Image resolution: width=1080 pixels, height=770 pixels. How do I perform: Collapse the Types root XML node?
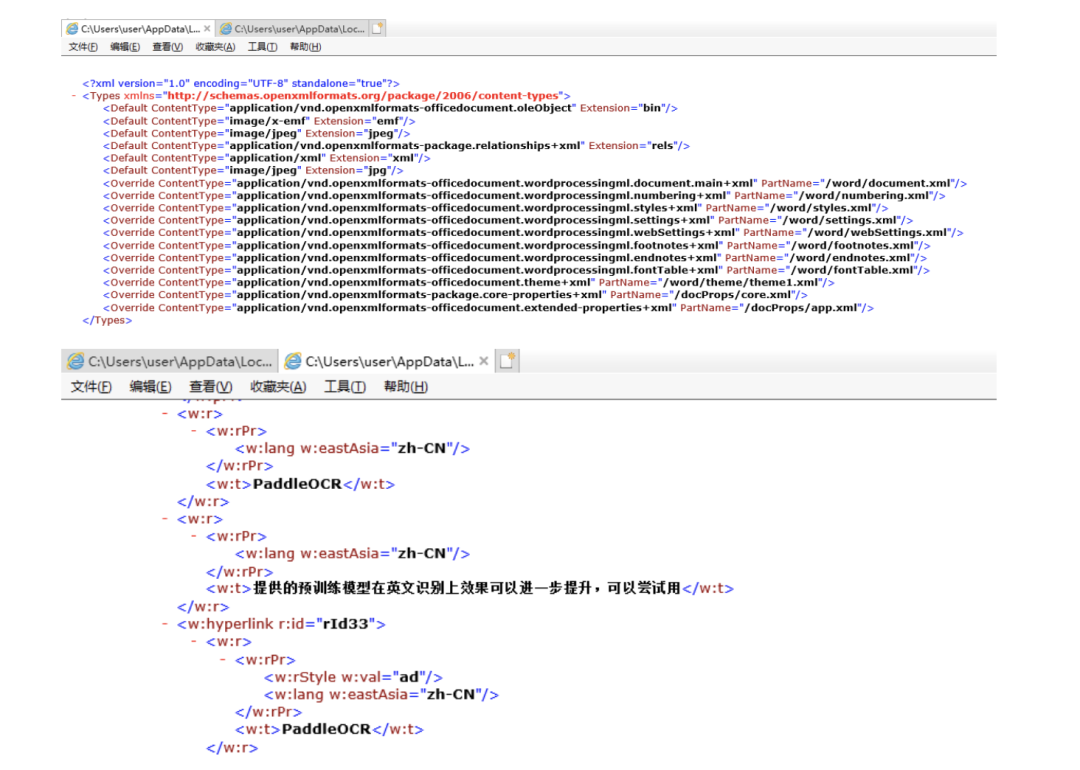pos(74,96)
